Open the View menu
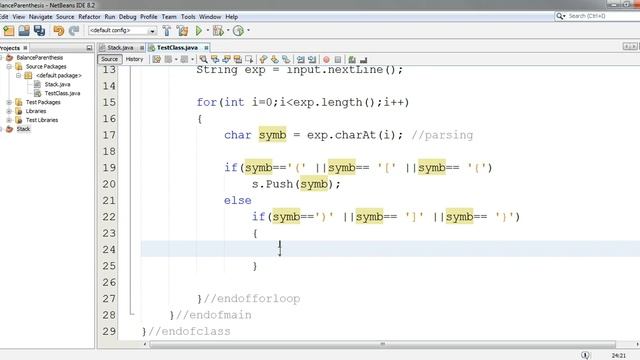Image resolution: width=640 pixels, height=360 pixels. click(19, 17)
